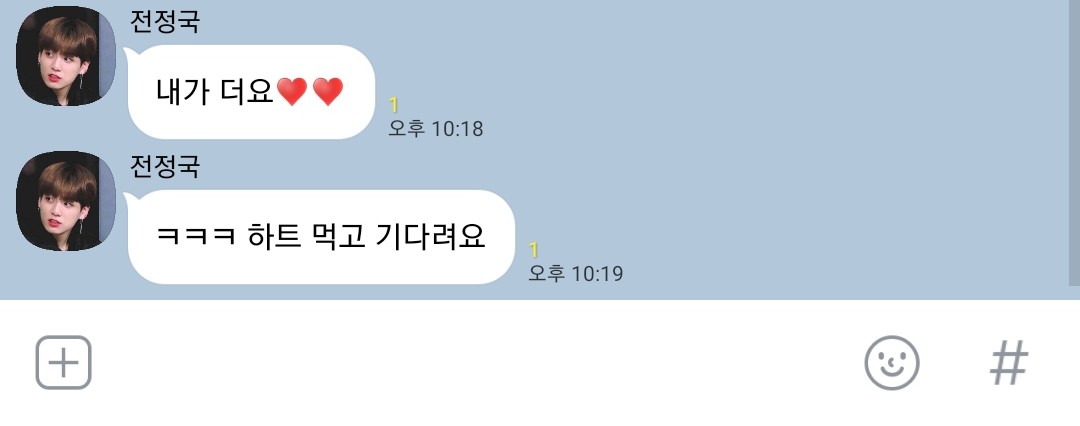Viewport: 1080px width, 426px height.
Task: Click unread count 1 above 오후 10:18
Action: 393,105
